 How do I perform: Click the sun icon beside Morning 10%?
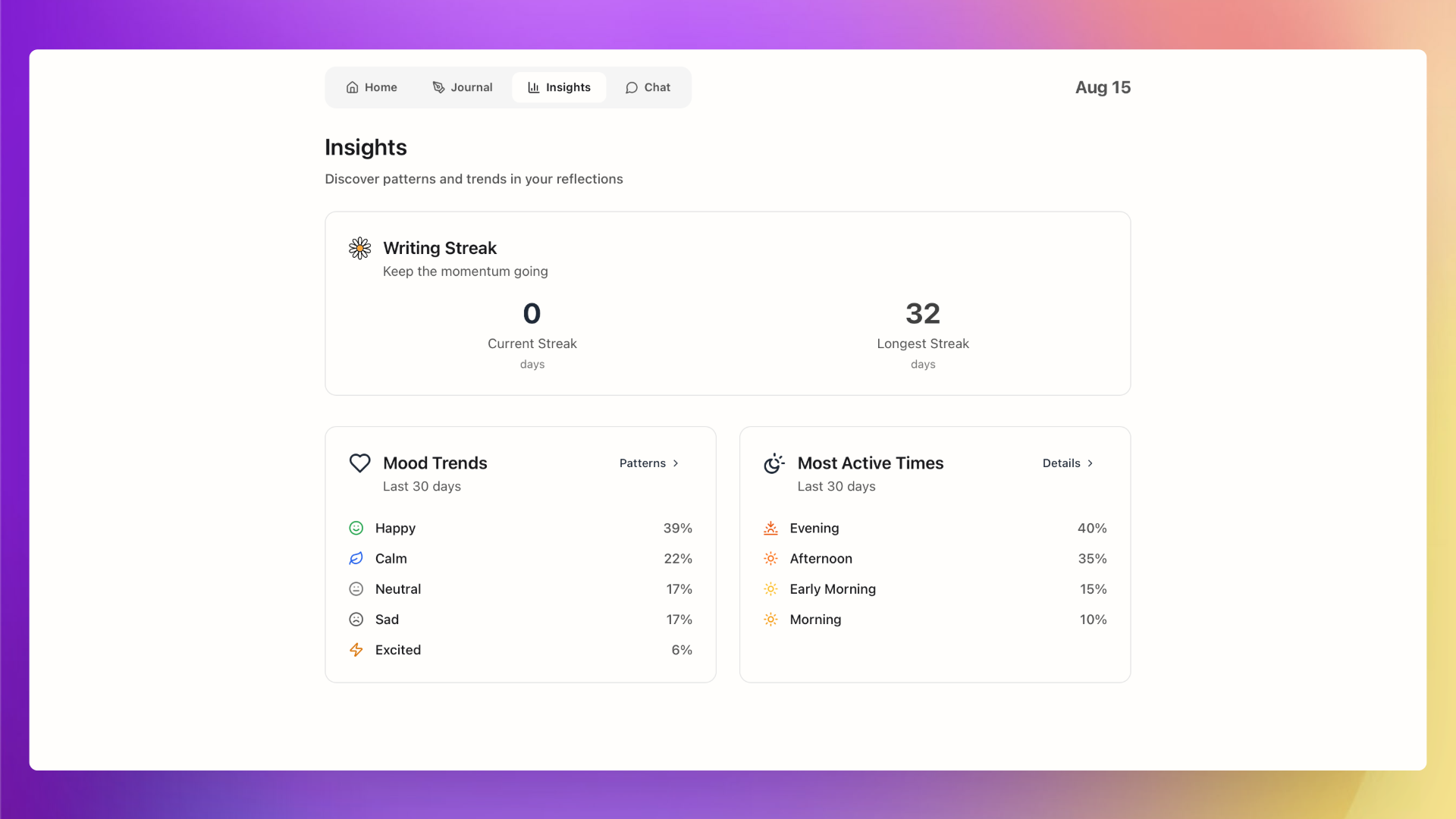point(770,619)
